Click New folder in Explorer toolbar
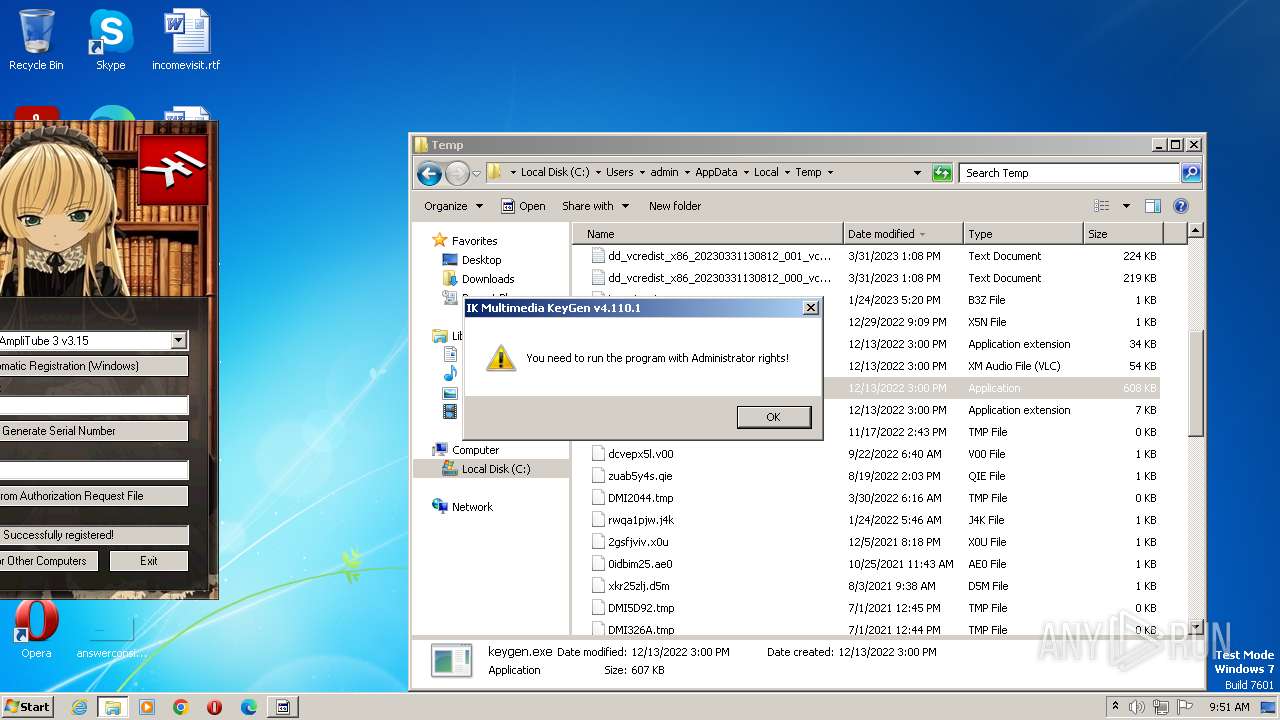The image size is (1280, 720). point(675,206)
